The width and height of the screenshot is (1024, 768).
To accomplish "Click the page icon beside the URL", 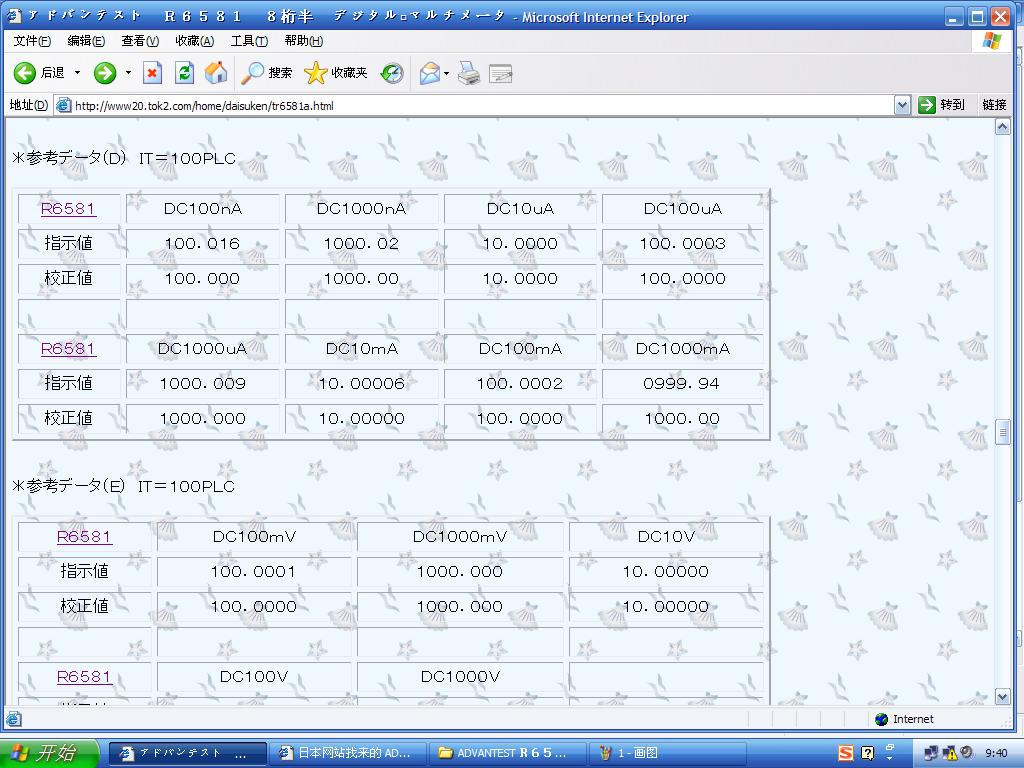I will pos(63,105).
